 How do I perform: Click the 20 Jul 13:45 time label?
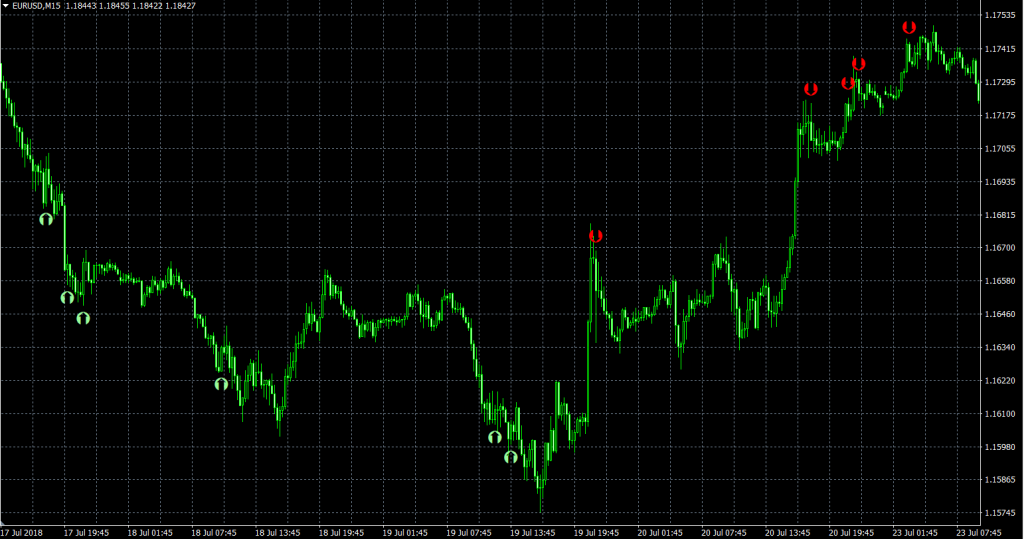point(788,532)
